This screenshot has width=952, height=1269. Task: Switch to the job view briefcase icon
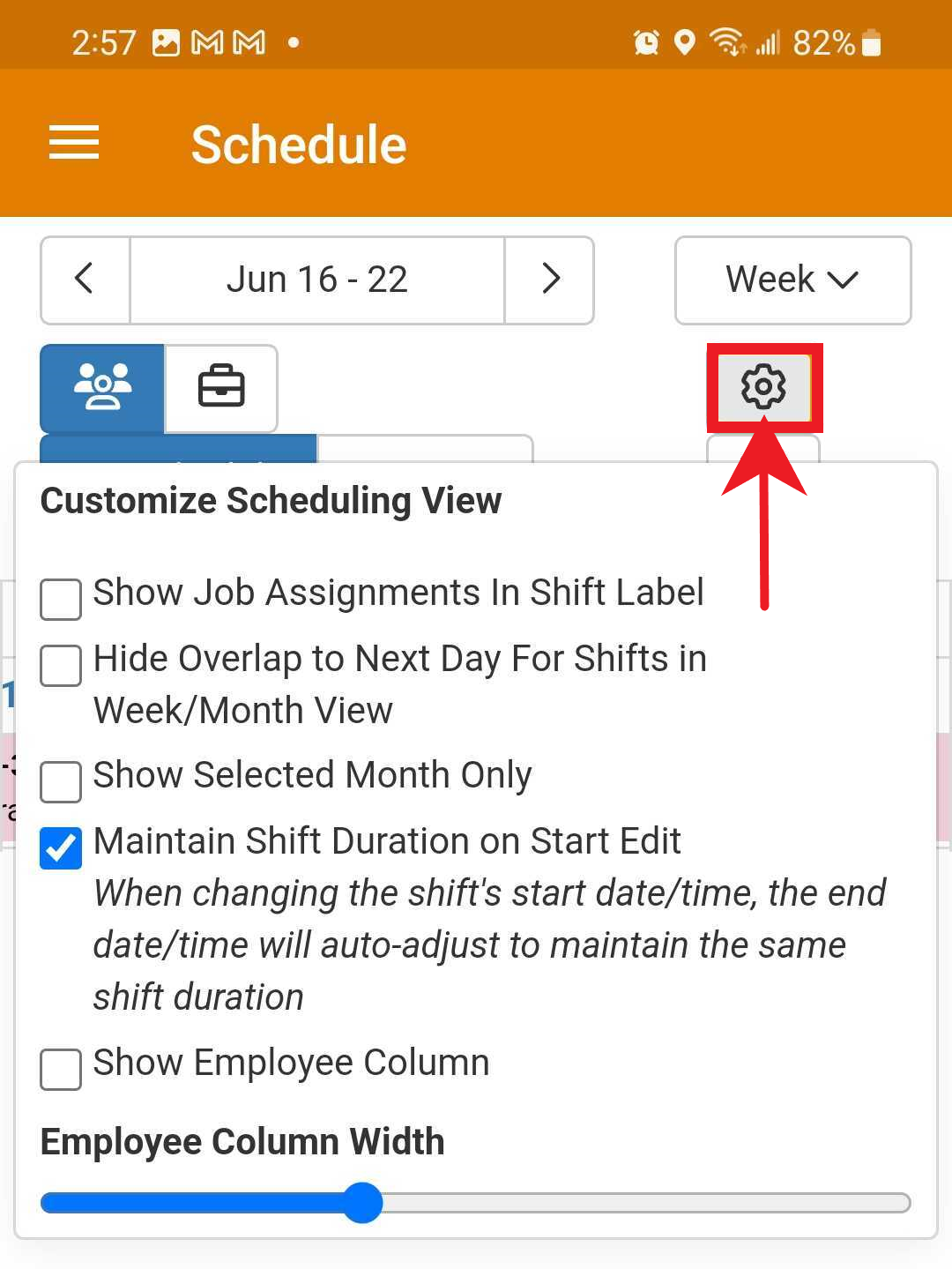(220, 388)
